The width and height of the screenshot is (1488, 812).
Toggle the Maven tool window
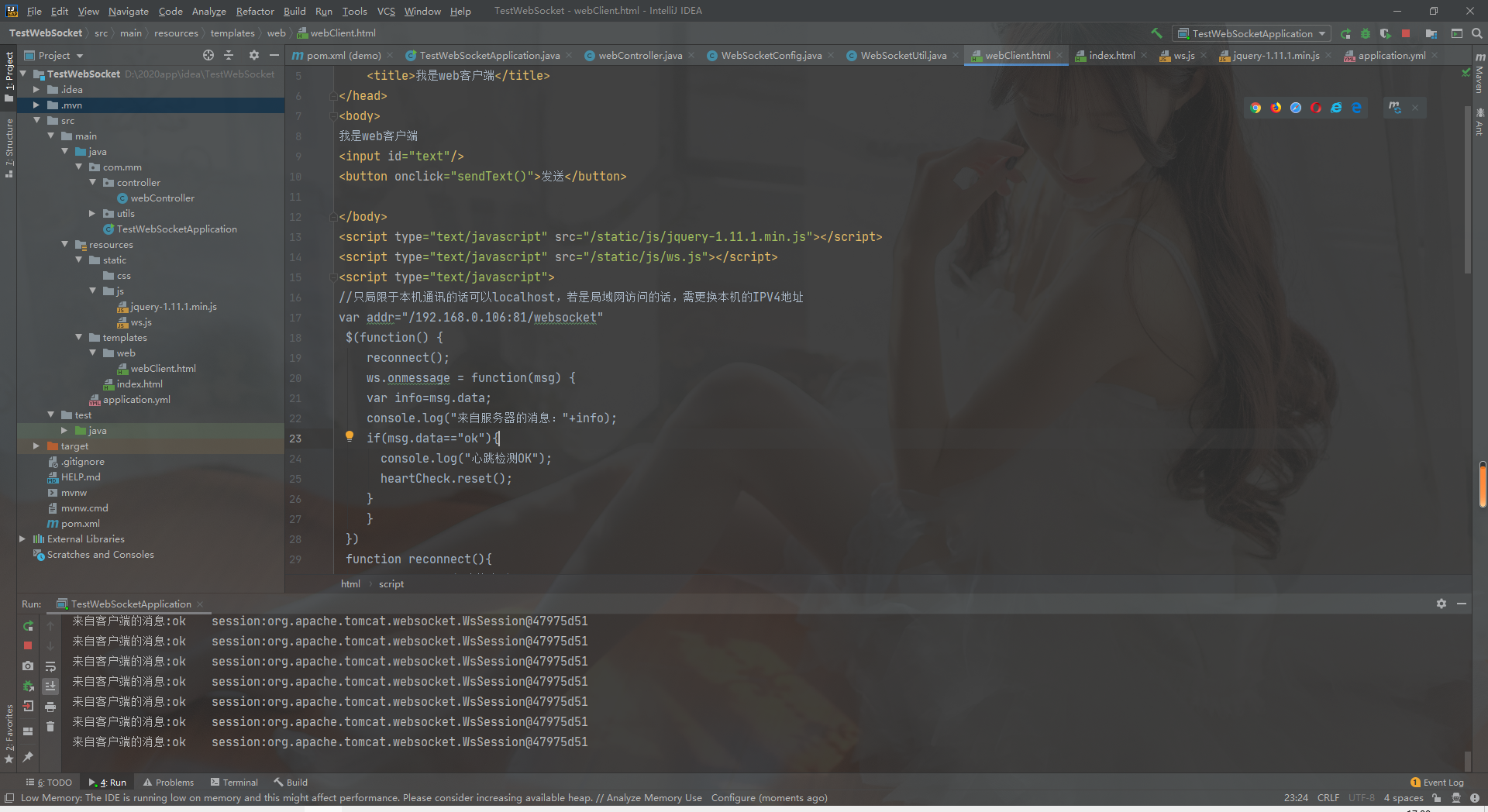coord(1479,73)
